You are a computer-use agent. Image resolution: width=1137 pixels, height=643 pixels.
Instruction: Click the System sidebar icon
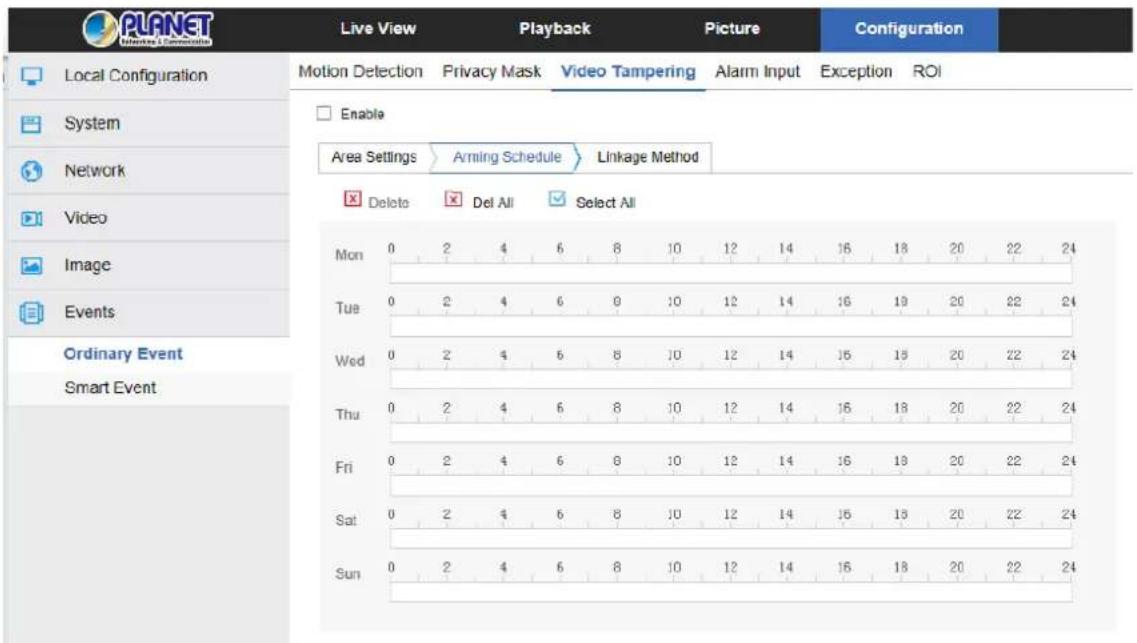(31, 124)
